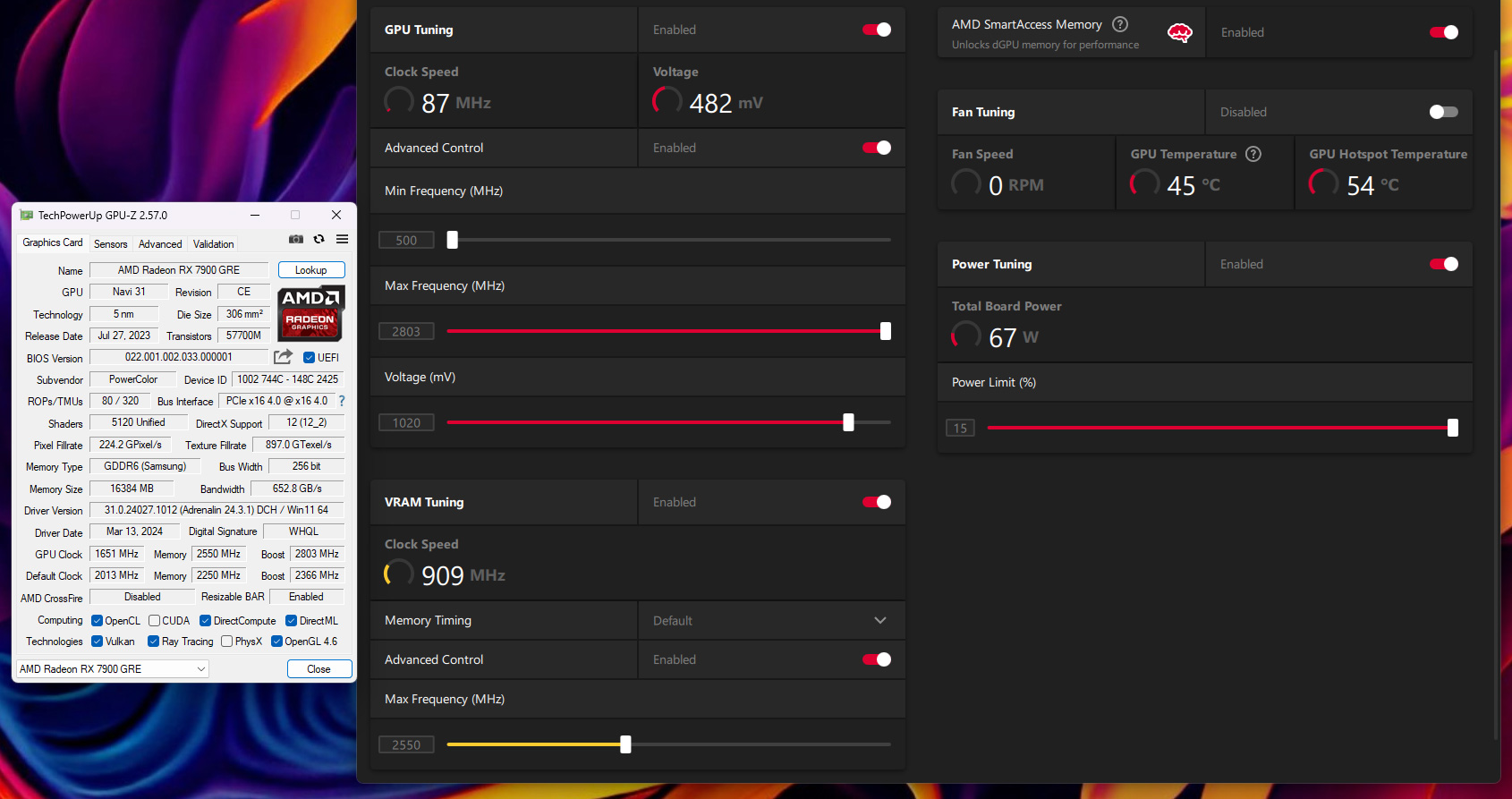Open the GPU-Z hamburger menu
The image size is (1512, 799).
click(342, 239)
